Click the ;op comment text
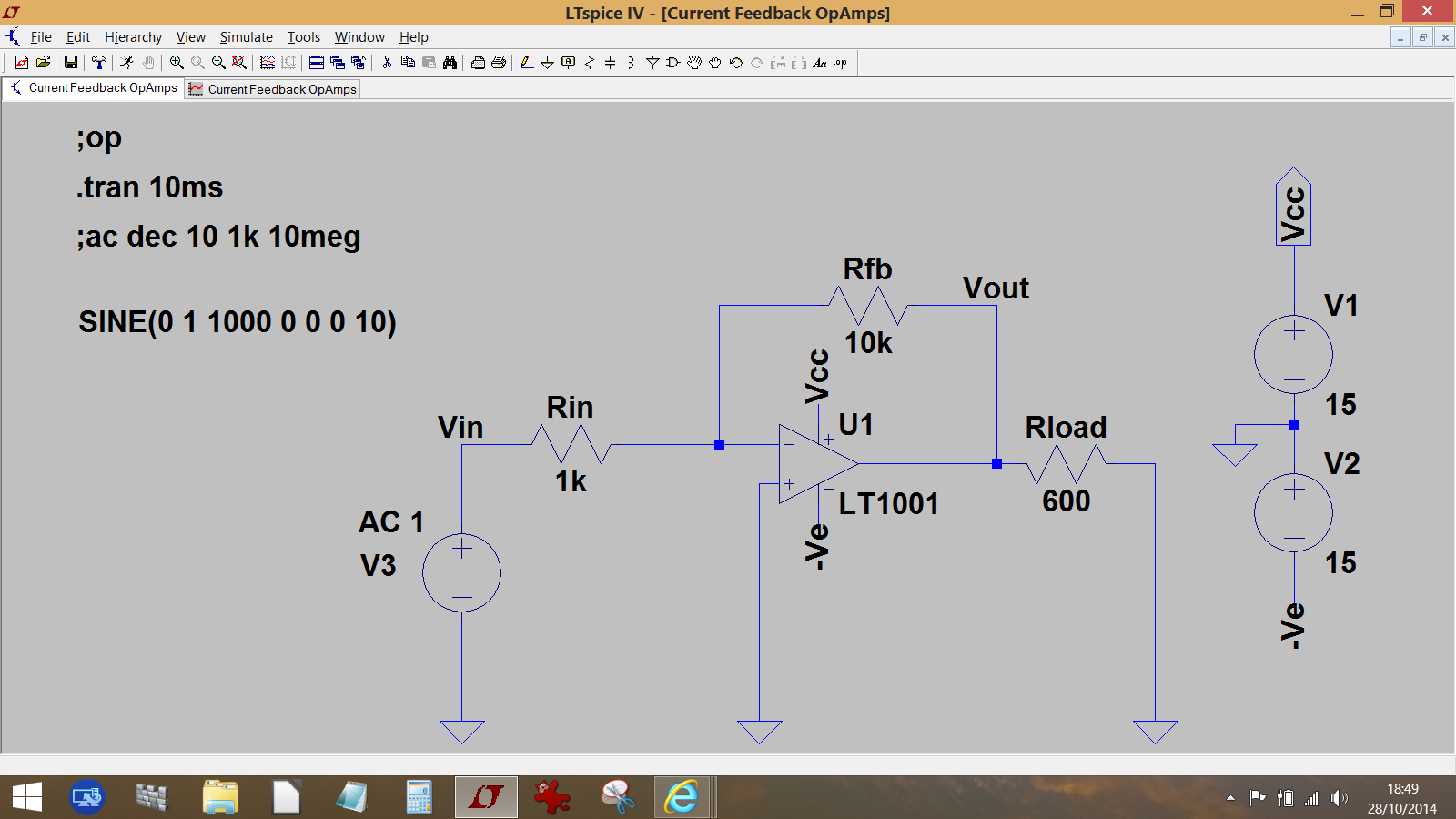The width and height of the screenshot is (1456, 819). (x=99, y=138)
